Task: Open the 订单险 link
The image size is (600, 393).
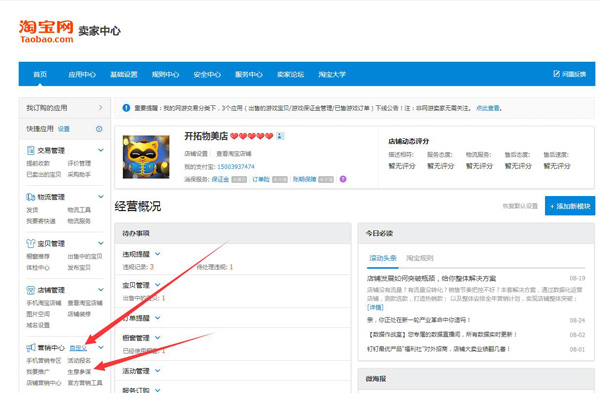Action: 261,179
